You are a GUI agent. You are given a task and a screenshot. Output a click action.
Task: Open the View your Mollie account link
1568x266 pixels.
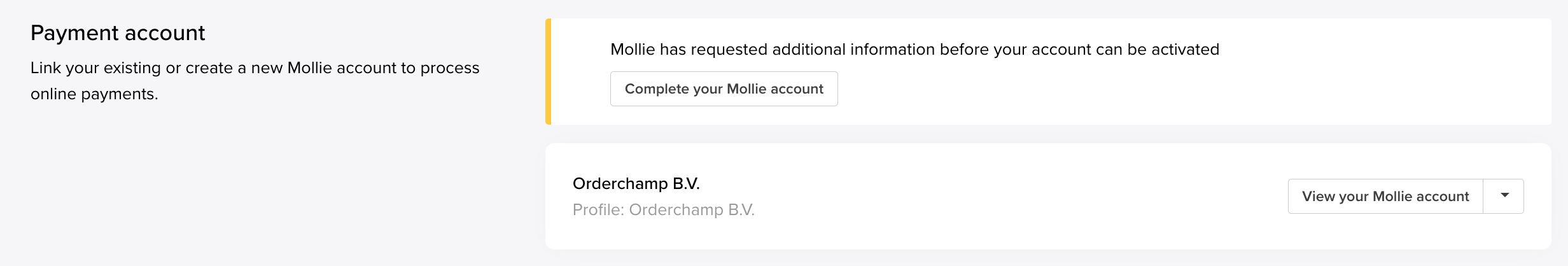pyautogui.click(x=1385, y=197)
